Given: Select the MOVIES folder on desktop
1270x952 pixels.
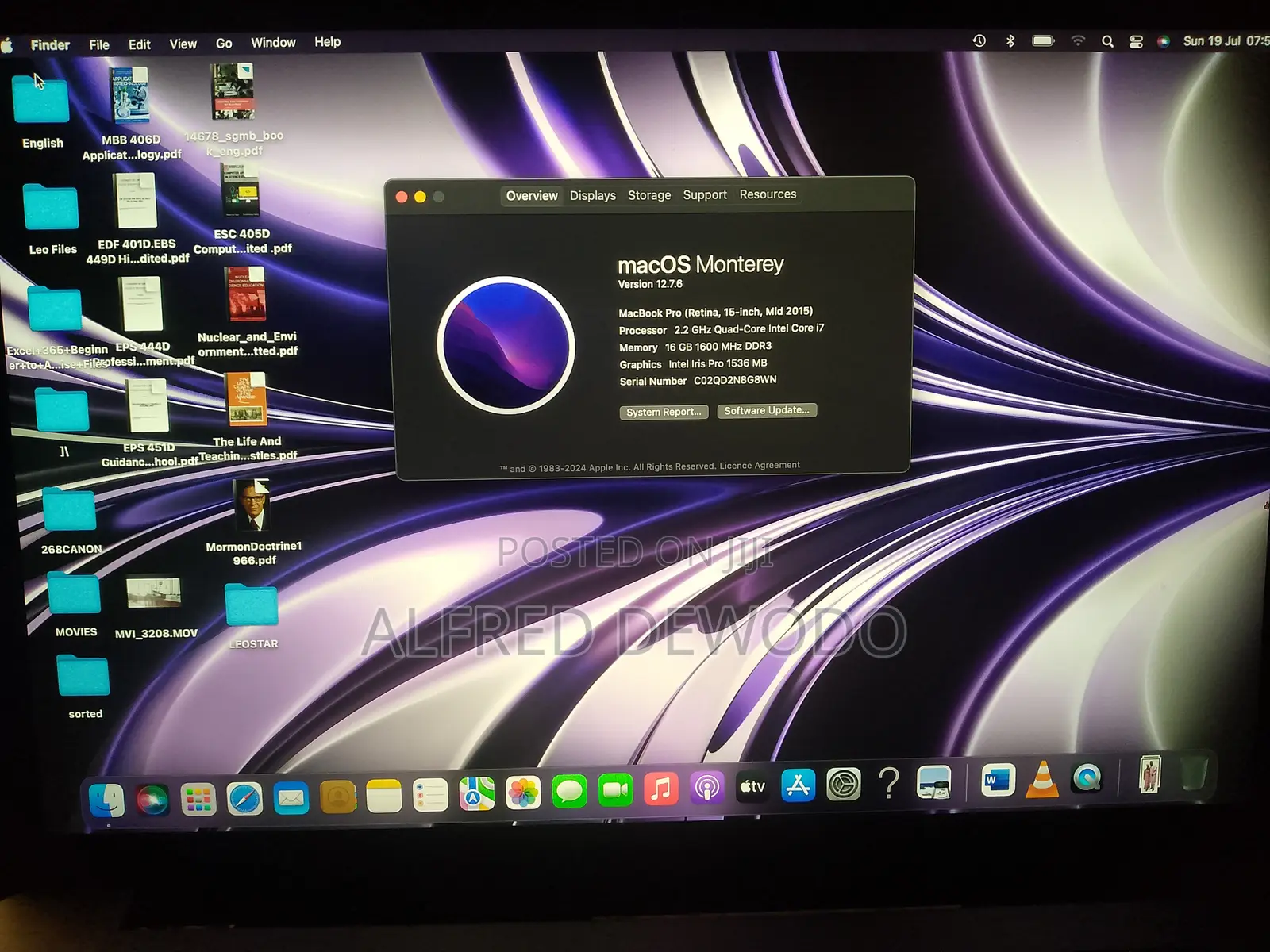Looking at the screenshot, I should (75, 605).
